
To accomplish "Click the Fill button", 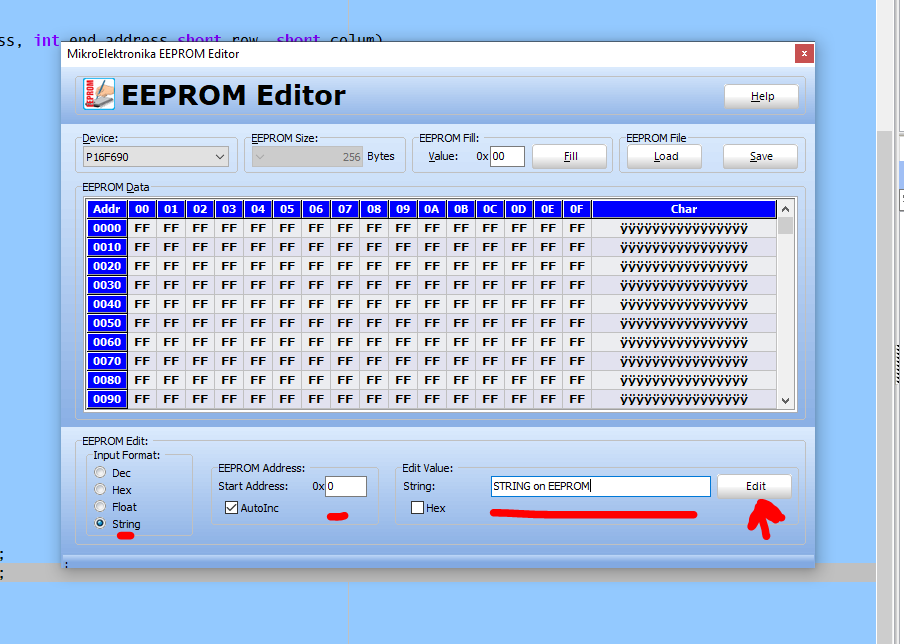I will (x=570, y=156).
